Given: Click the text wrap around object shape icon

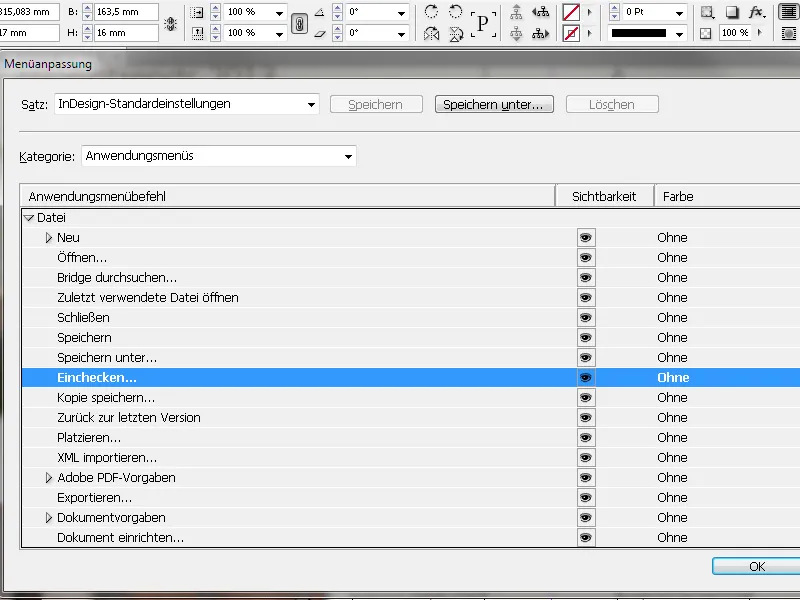Looking at the screenshot, I should coord(790,34).
